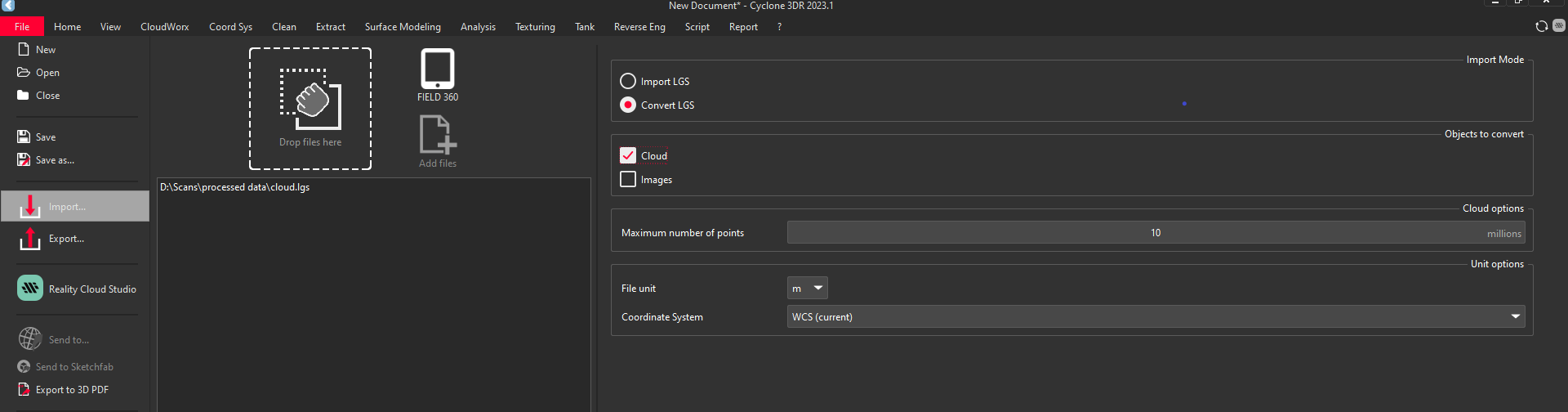Click the FIELD 360 tablet icon

(x=438, y=69)
